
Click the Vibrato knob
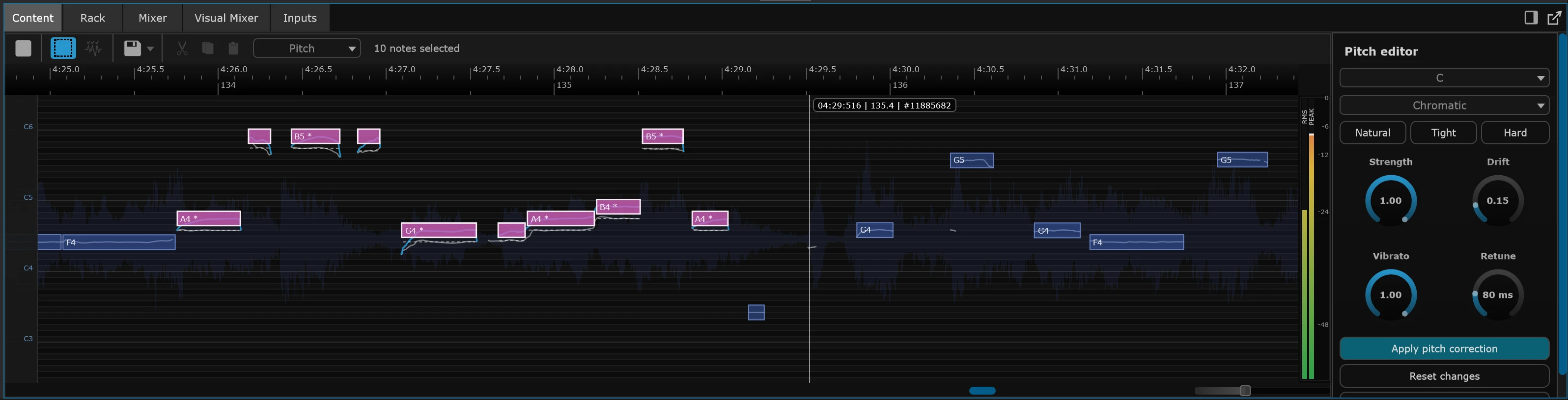1391,295
